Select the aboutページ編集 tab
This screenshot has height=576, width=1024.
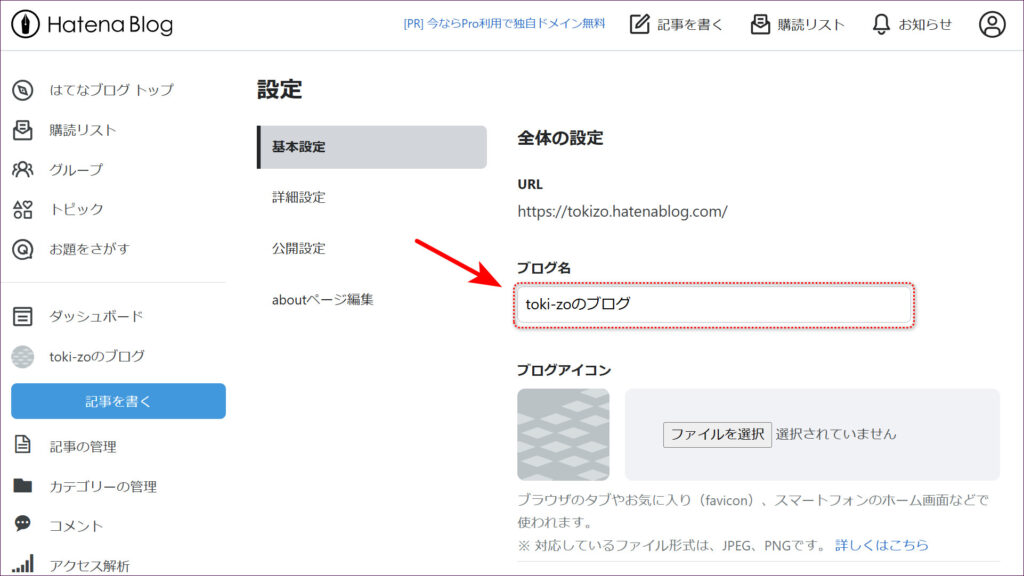click(322, 299)
